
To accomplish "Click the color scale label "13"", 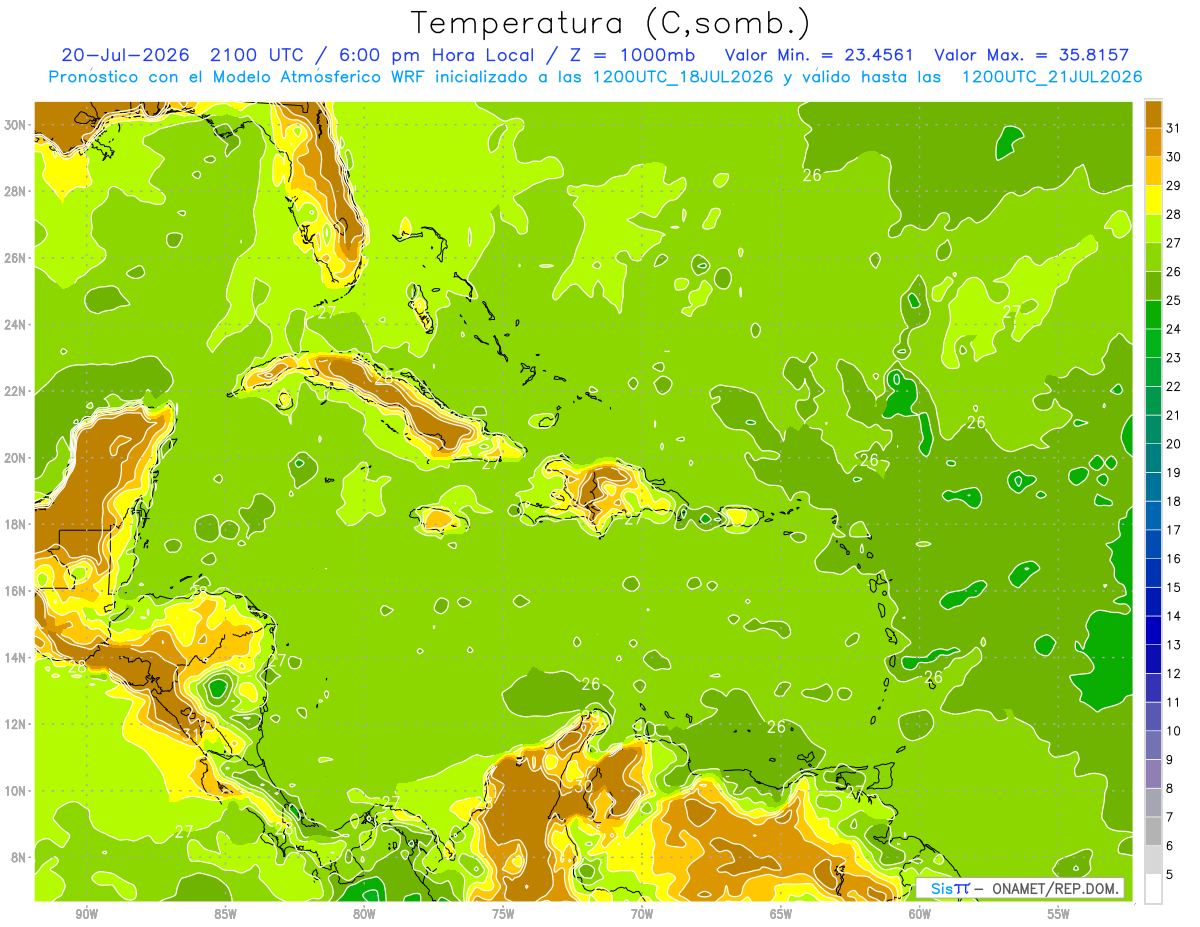I will (1174, 645).
